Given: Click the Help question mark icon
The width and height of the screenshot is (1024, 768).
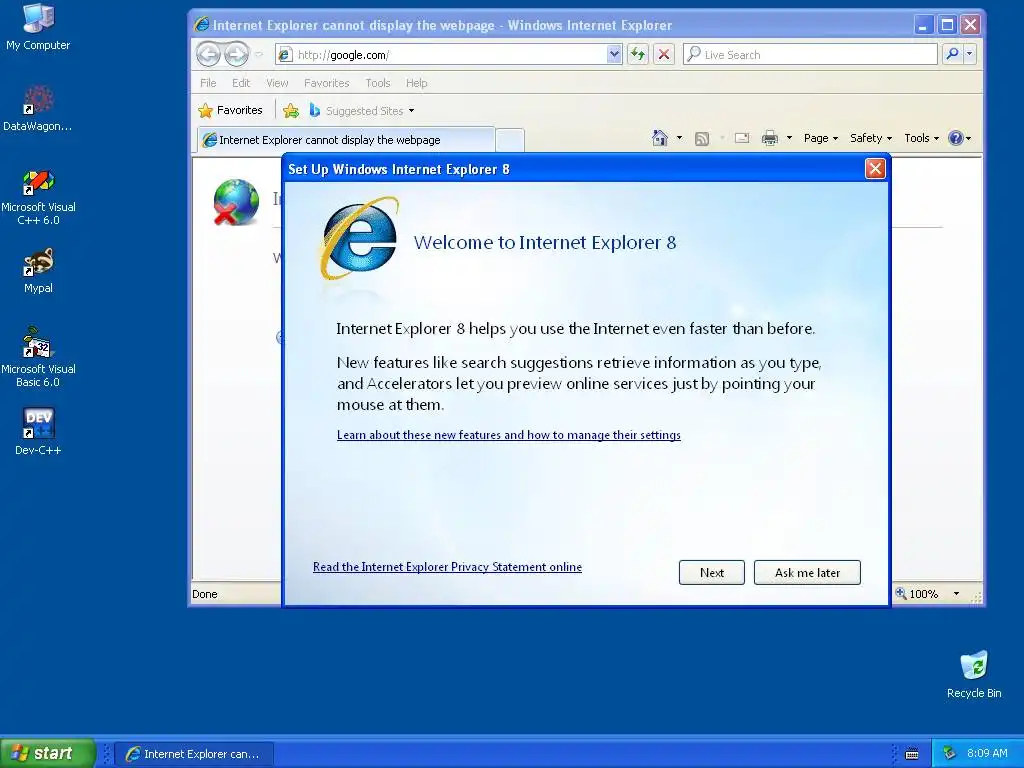Looking at the screenshot, I should (x=955, y=138).
